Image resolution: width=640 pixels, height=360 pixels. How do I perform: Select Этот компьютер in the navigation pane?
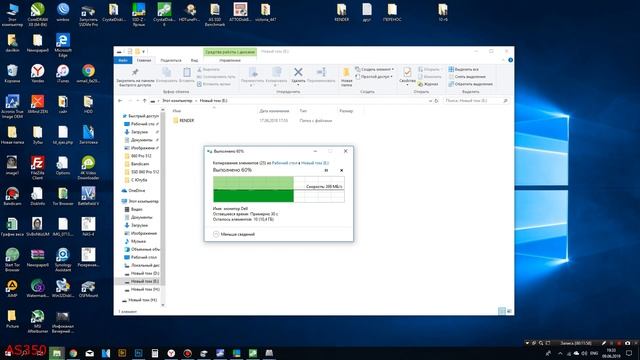pyautogui.click(x=140, y=201)
